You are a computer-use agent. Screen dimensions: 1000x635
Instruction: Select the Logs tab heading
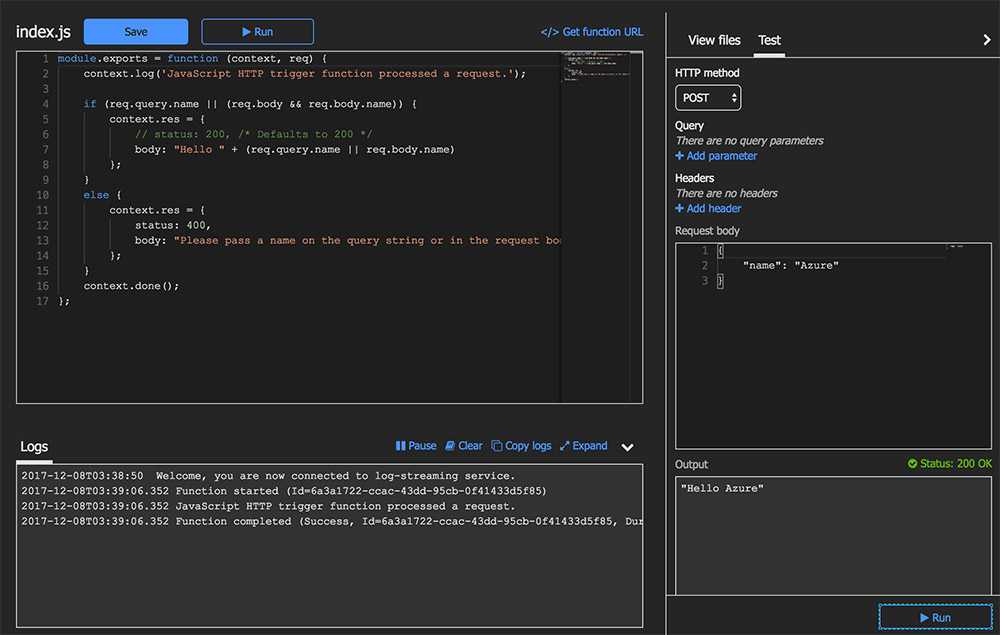point(34,447)
